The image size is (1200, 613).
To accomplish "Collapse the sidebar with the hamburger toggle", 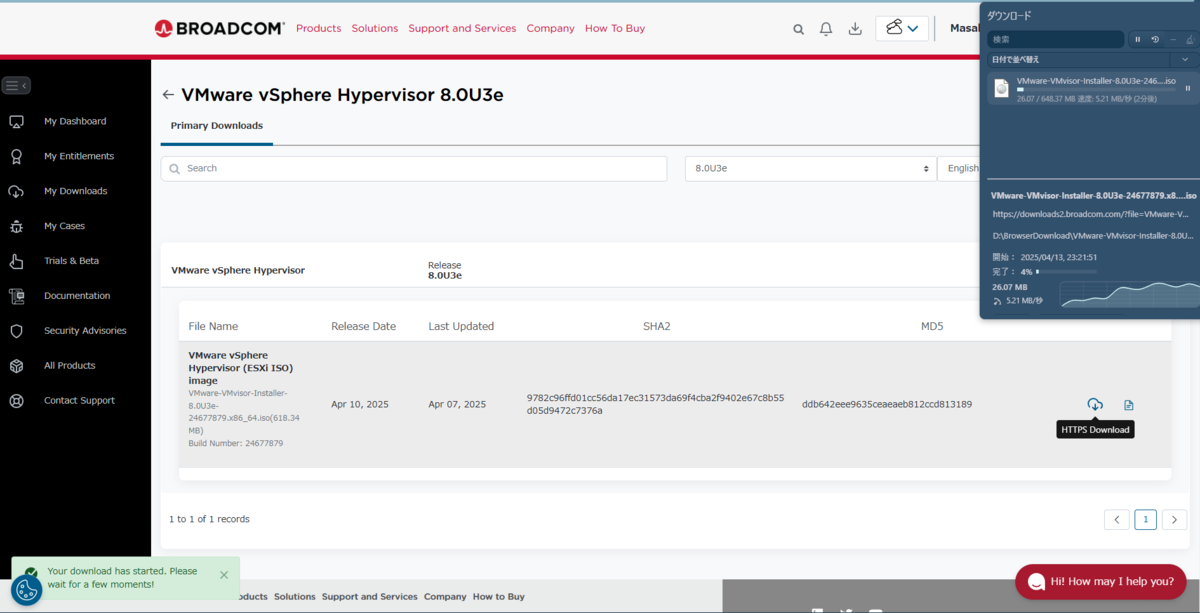I will coord(16,86).
